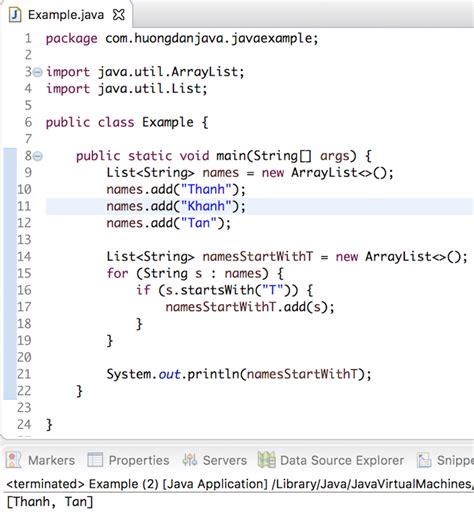Image resolution: width=474 pixels, height=514 pixels.
Task: Click line number 11 in gutter
Action: [x=24, y=206]
